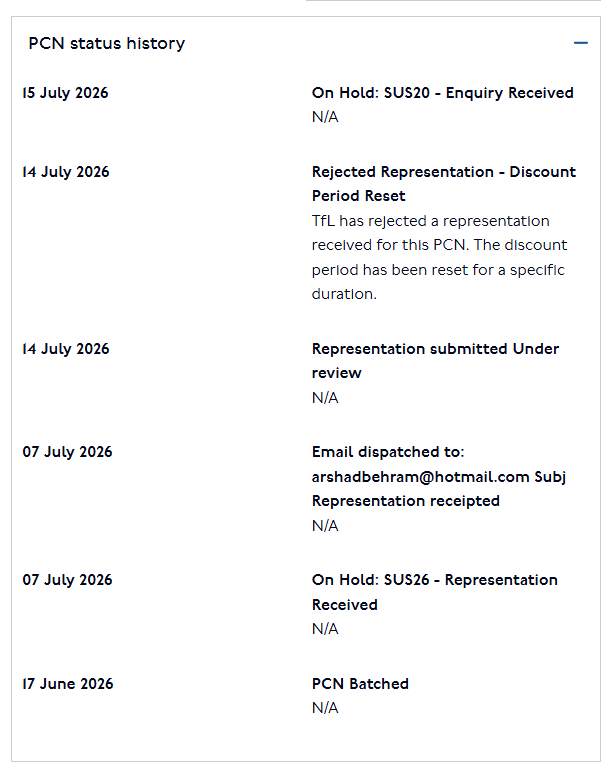Select Representation submitted Under review status

435,361
